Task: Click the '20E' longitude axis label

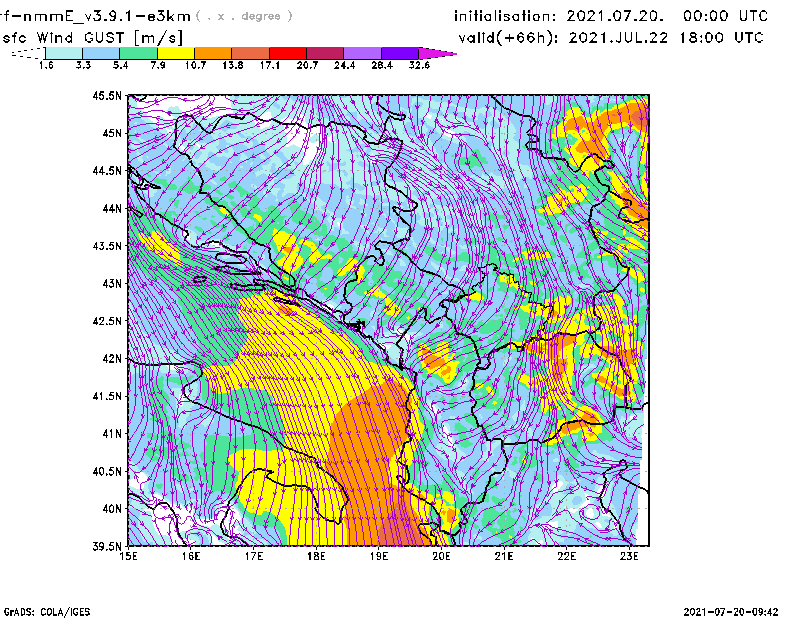Action: 441,556
